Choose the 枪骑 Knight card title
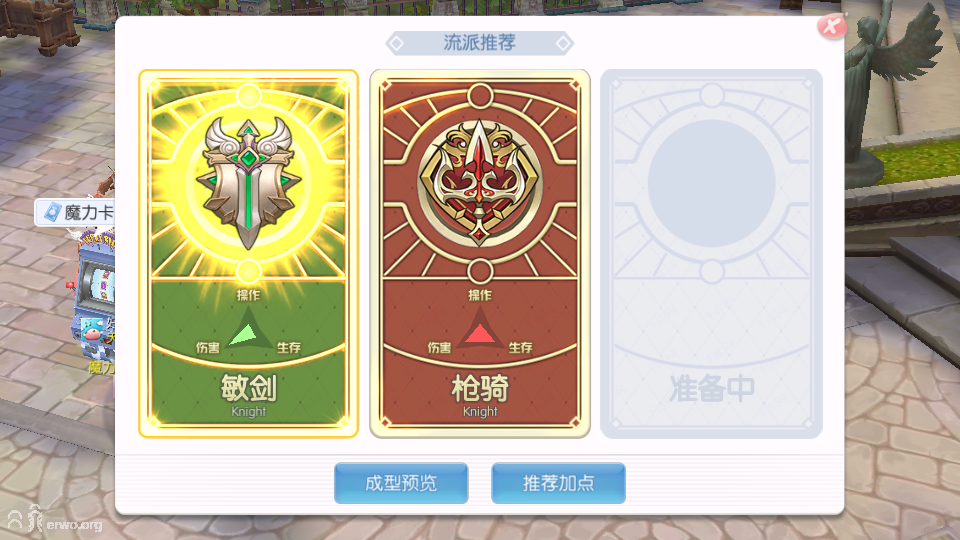This screenshot has width=960, height=540. point(480,396)
